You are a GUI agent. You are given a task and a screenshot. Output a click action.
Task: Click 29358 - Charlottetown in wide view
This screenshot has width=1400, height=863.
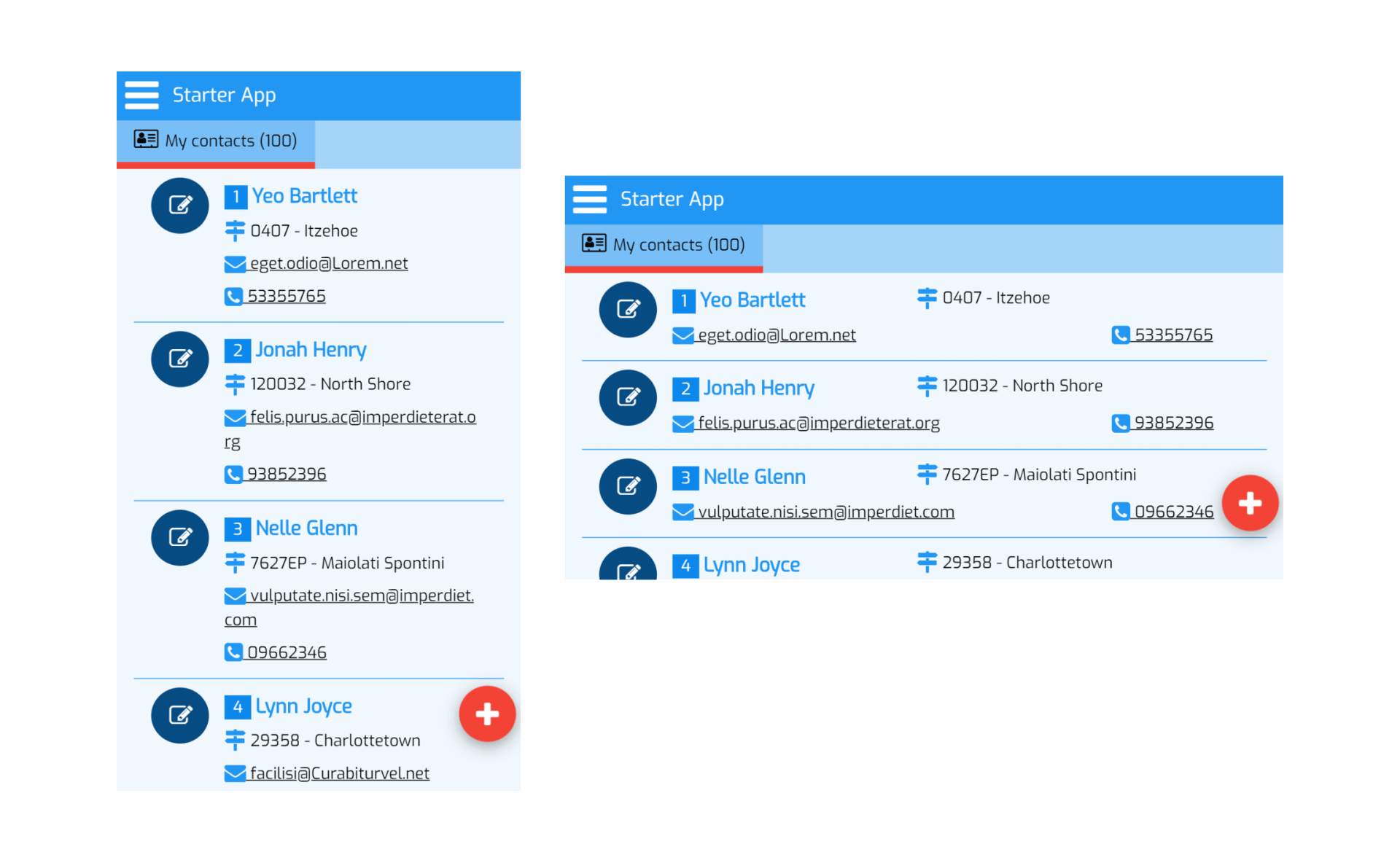[1027, 563]
